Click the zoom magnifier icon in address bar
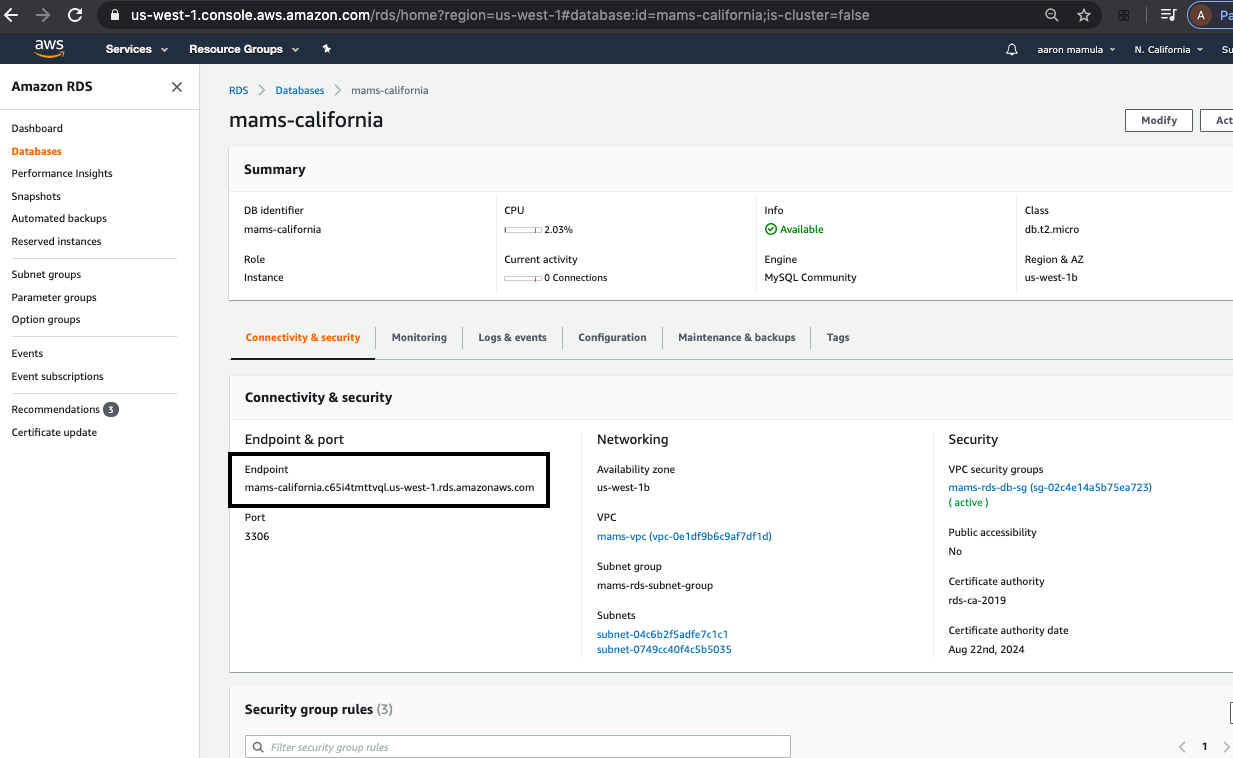 pos(1052,15)
